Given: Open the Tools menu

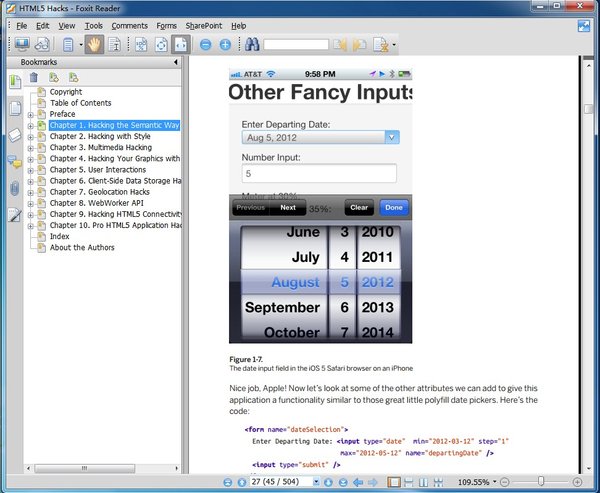Looking at the screenshot, I should tap(94, 26).
